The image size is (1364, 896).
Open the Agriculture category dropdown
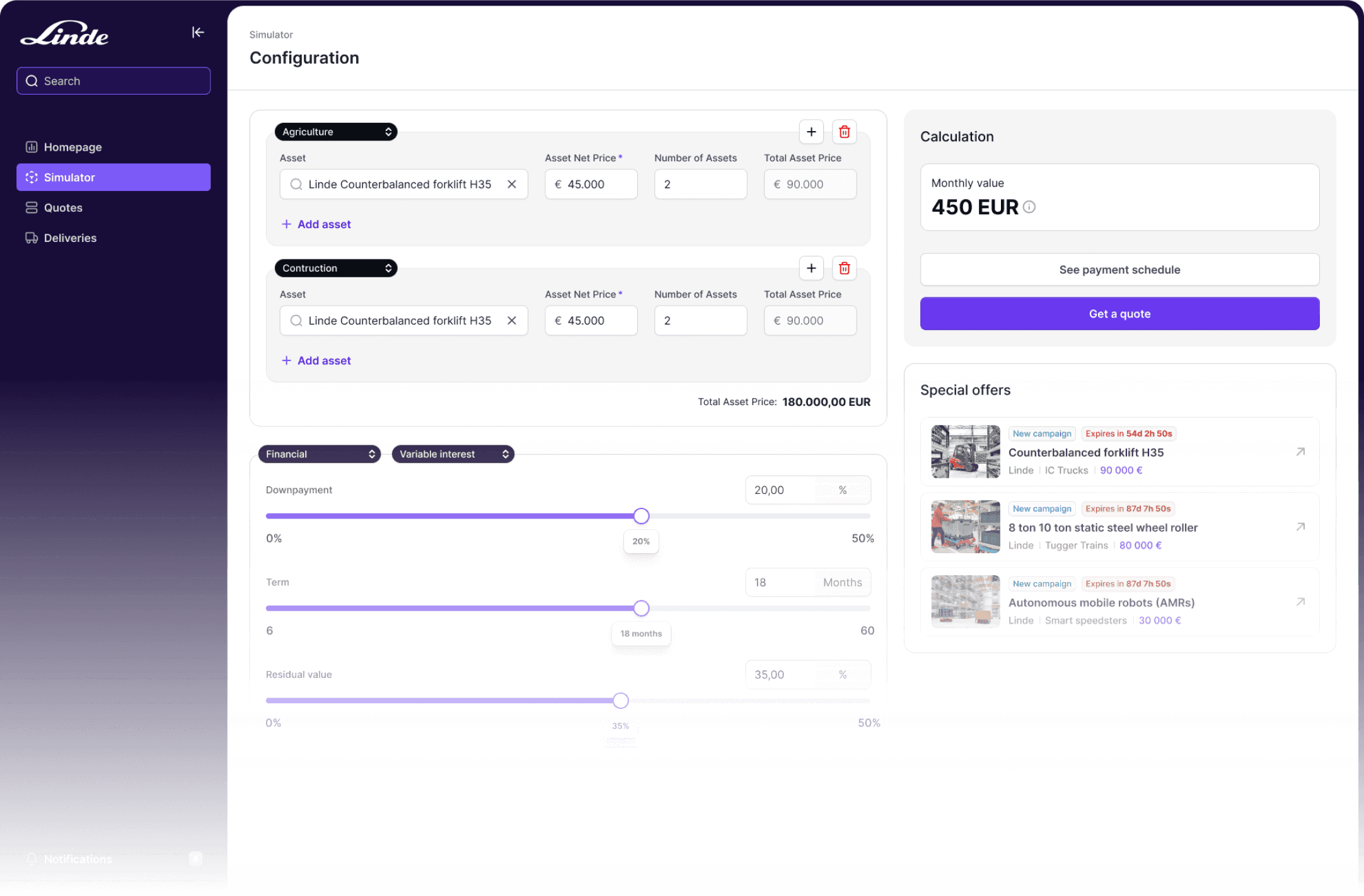click(335, 132)
